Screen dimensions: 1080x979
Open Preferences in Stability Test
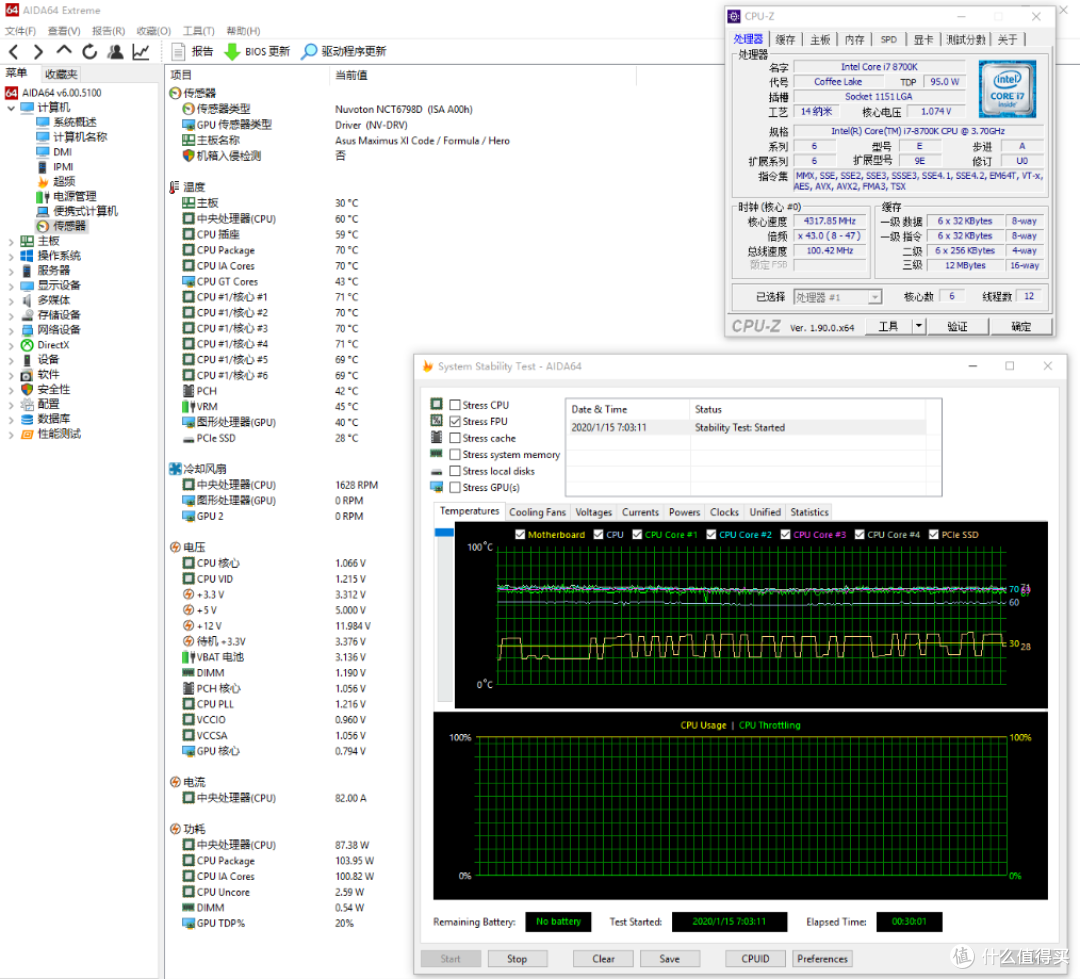click(x=822, y=958)
